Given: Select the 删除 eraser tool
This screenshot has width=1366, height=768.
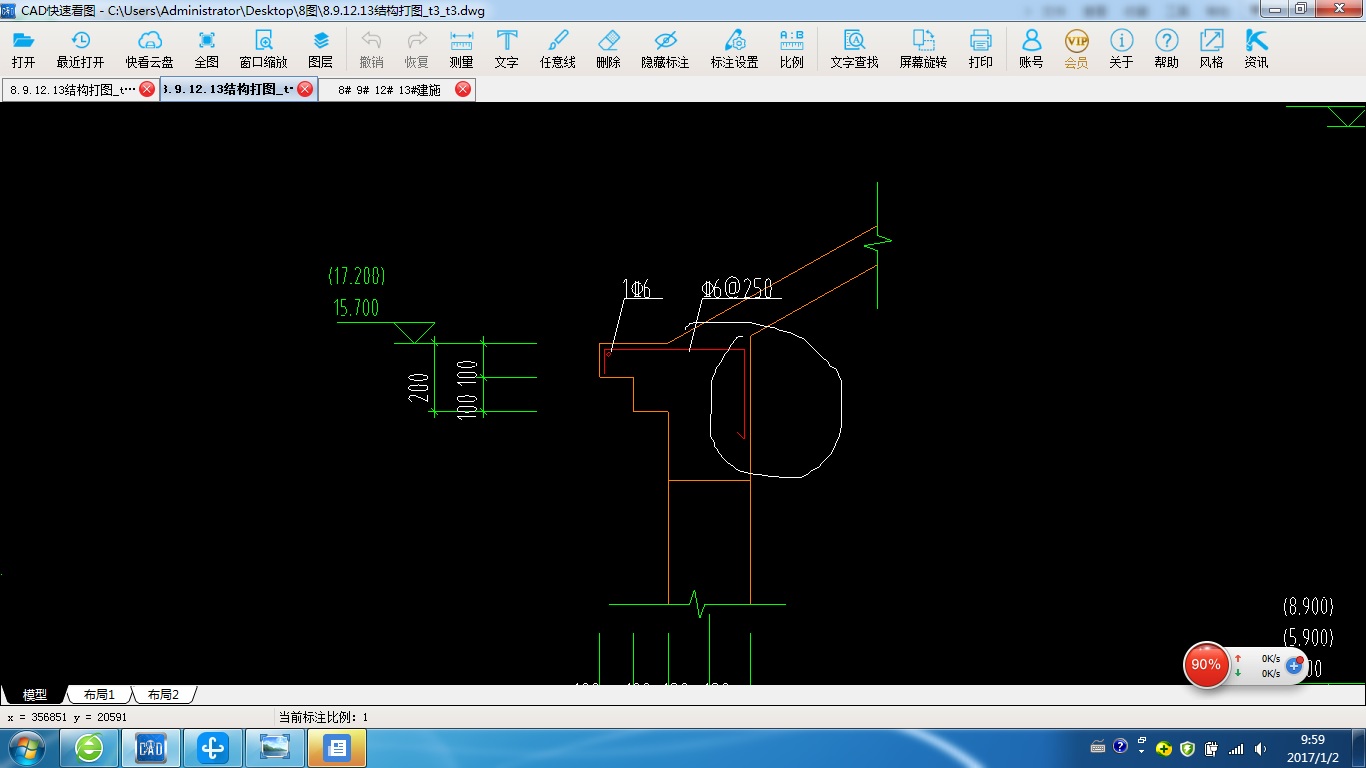Looking at the screenshot, I should (x=608, y=49).
